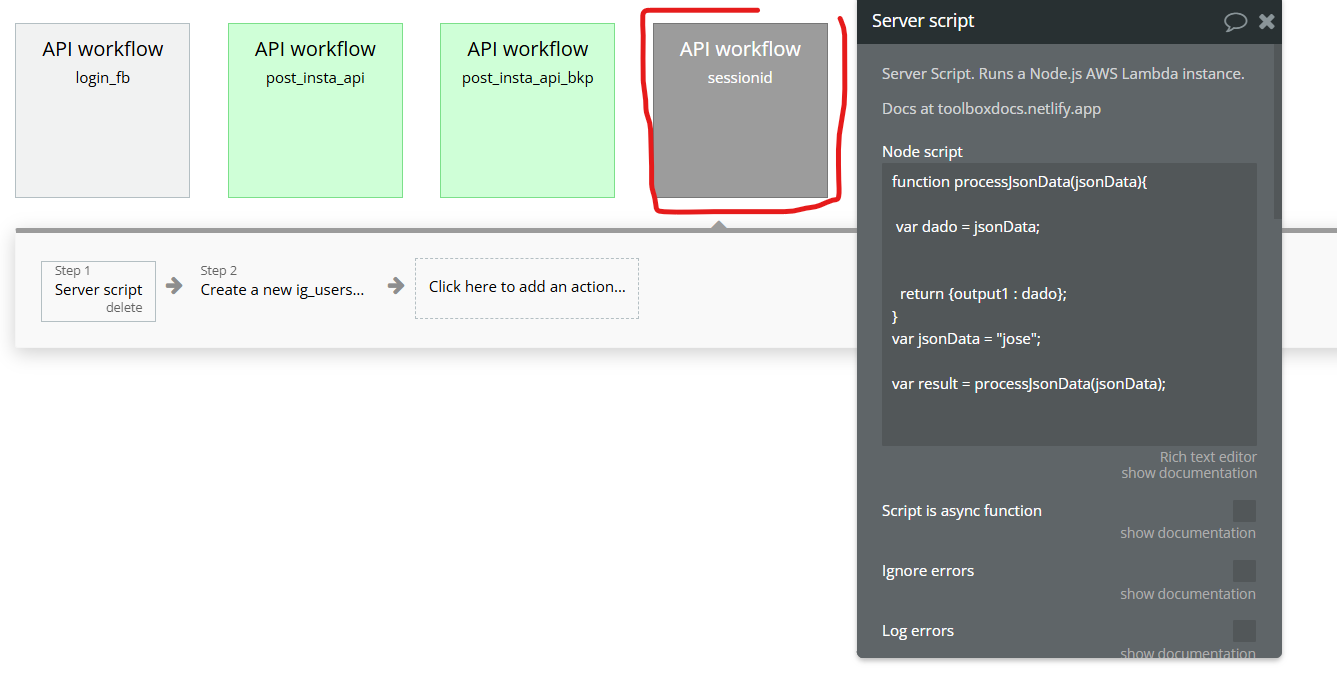Click the 'Docs at toolboxdocs.netlify.app' text
Image resolution: width=1337 pixels, height=675 pixels.
(991, 108)
